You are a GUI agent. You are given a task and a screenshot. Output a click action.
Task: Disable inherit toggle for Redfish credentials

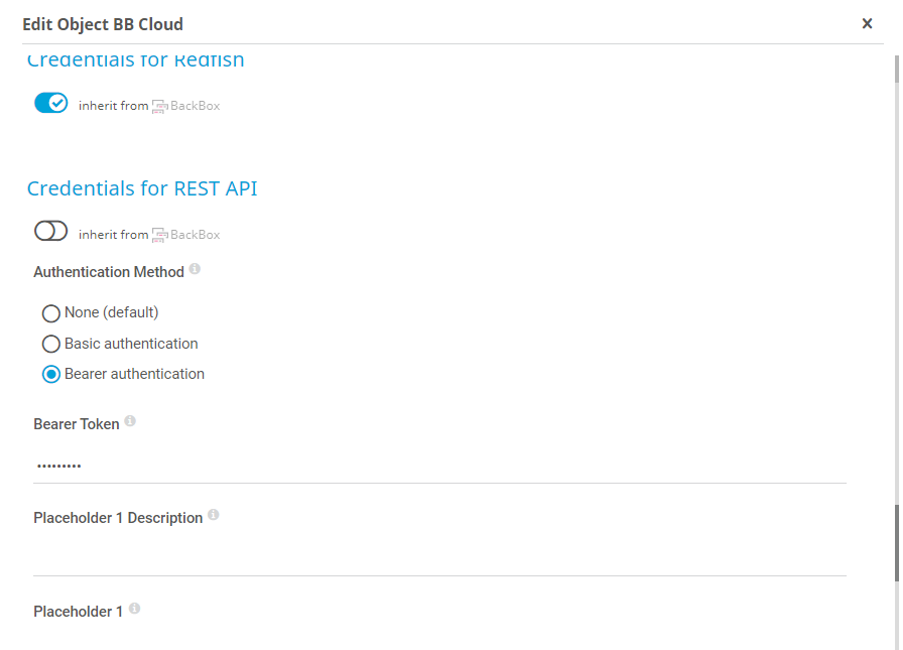pos(50,103)
